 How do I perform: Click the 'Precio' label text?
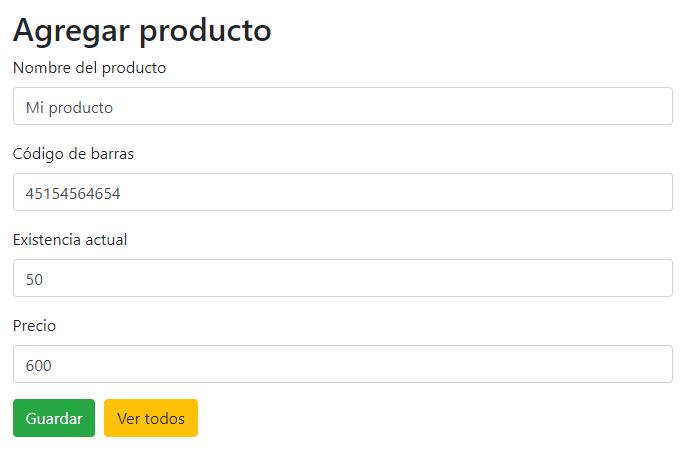coord(34,326)
